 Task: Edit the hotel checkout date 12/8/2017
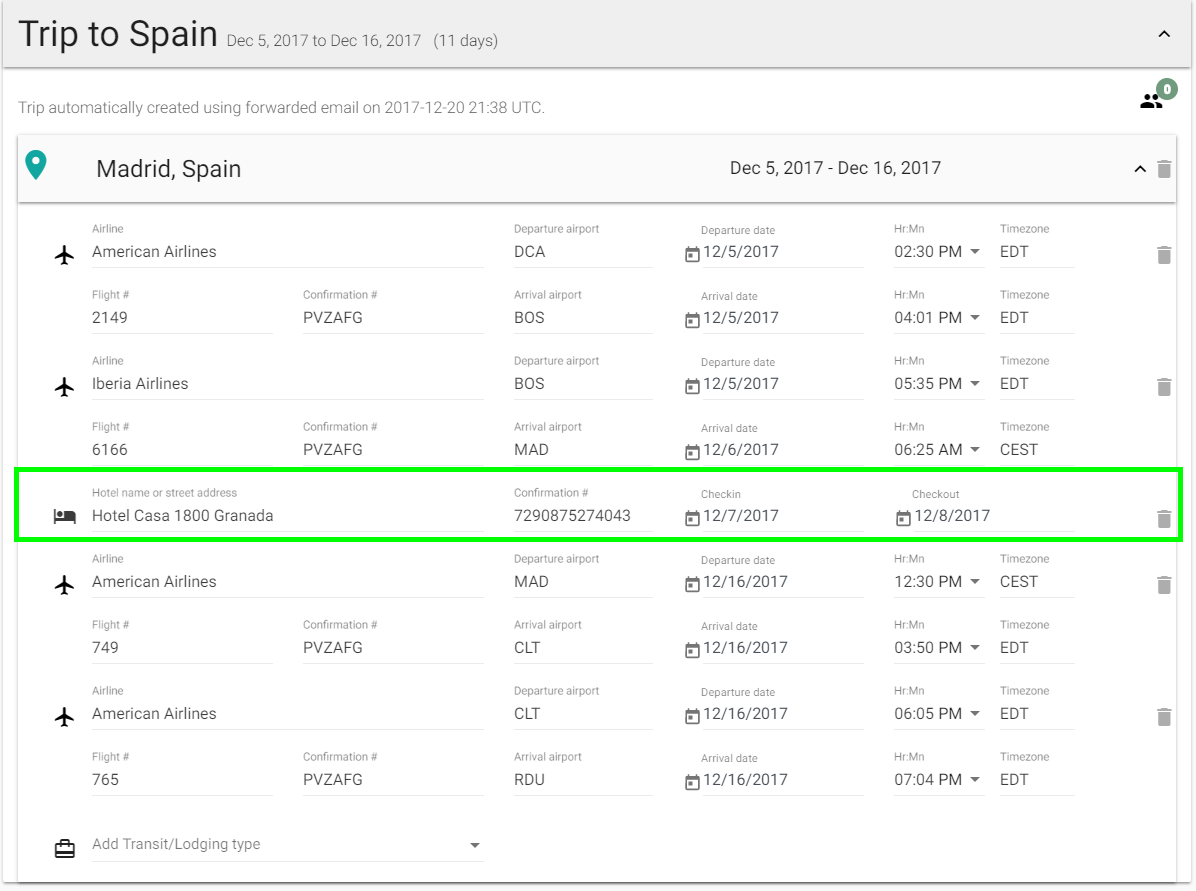(993, 516)
